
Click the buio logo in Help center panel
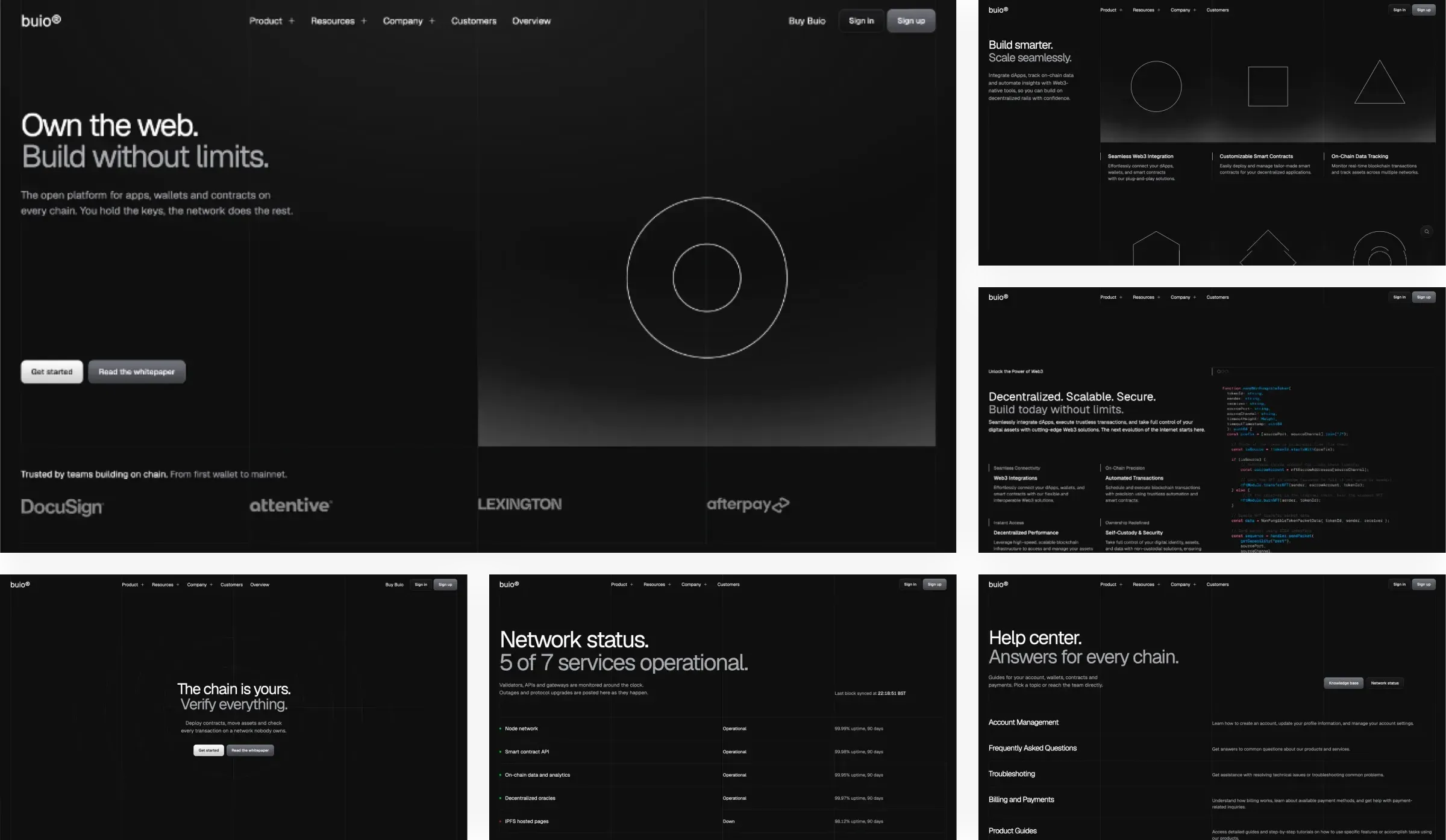click(x=998, y=584)
